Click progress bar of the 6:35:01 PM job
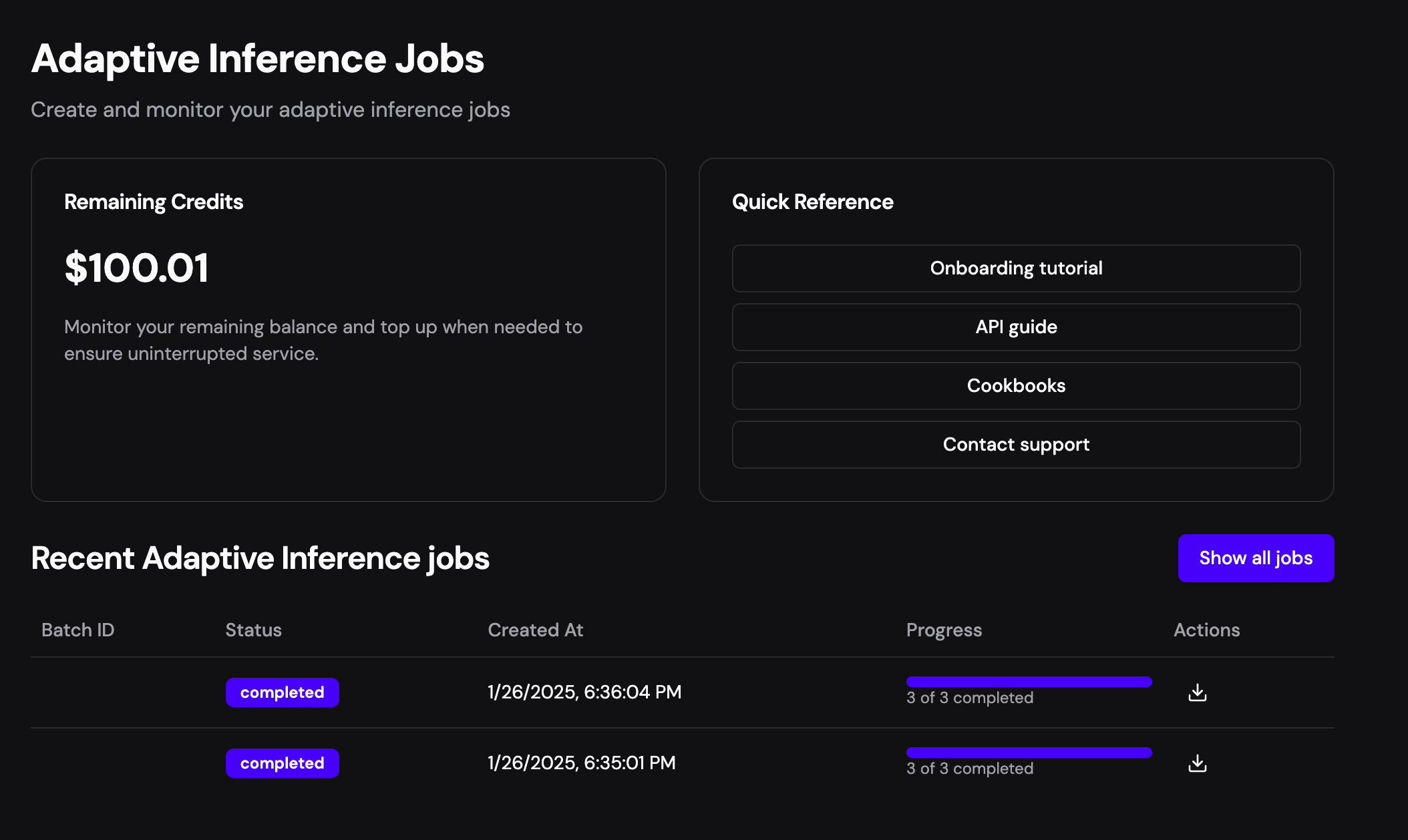 pos(1029,753)
